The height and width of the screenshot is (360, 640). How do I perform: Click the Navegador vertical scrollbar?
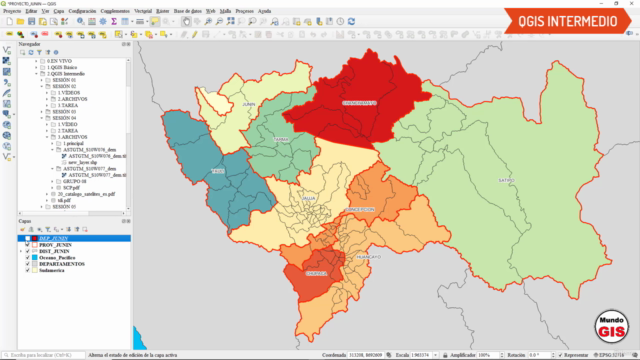(128, 134)
